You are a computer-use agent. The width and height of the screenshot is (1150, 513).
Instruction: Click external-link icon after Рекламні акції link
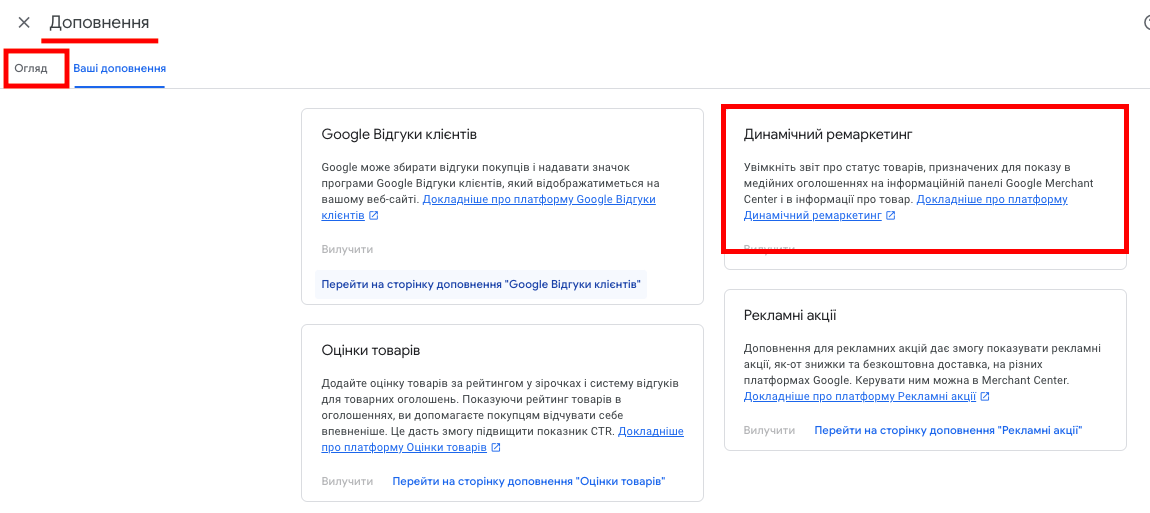pyautogui.click(x=985, y=396)
